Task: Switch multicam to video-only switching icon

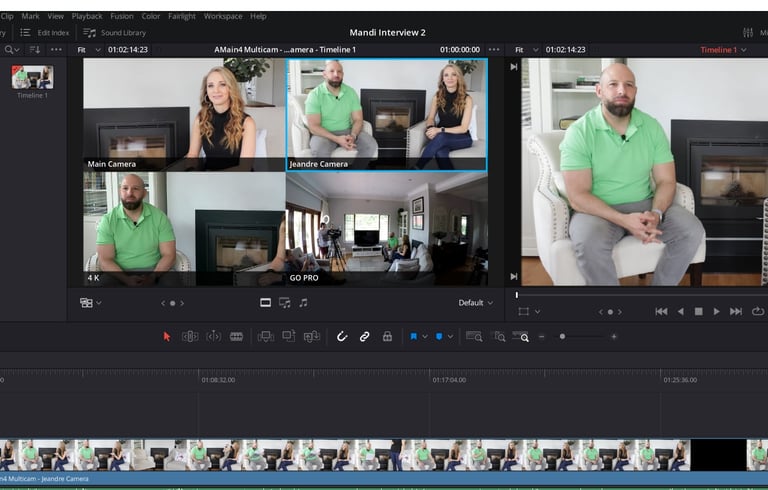Action: point(265,303)
